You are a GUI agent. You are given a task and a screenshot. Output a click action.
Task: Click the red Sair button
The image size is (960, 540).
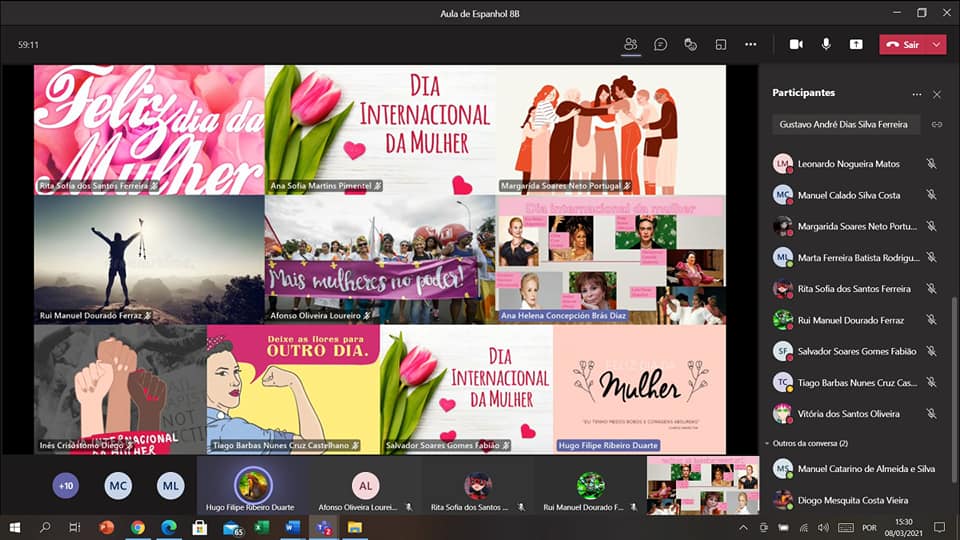pos(904,44)
